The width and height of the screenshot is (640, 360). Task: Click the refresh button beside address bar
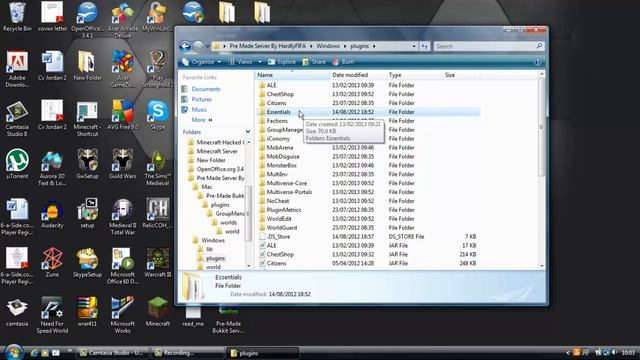click(424, 46)
